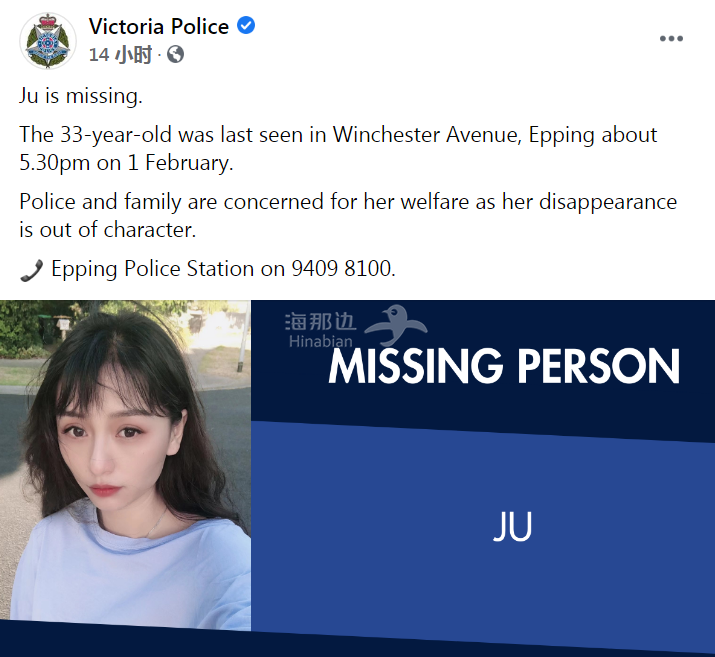Click the phone number 9409 8100
Screen dimensions: 715x657
click(343, 269)
